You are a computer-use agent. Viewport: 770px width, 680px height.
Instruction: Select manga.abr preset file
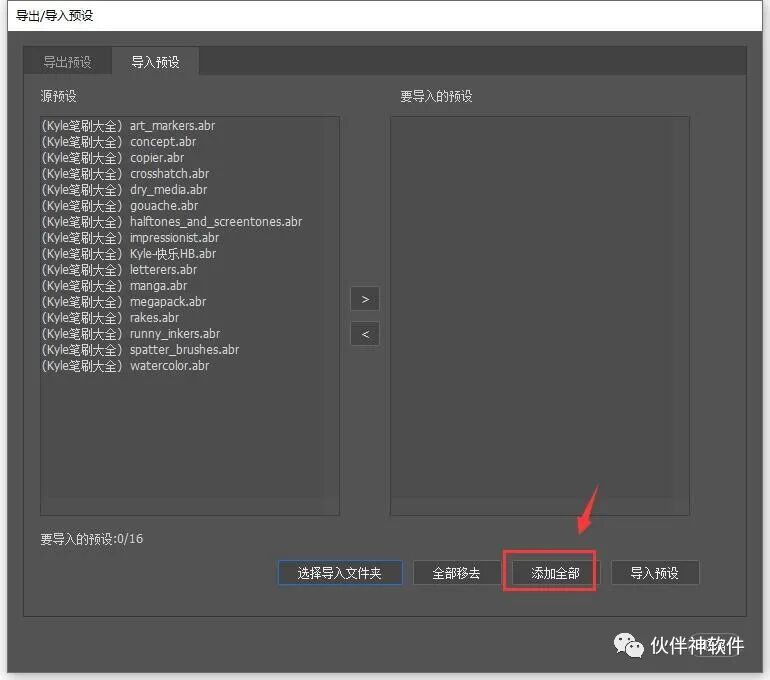(x=114, y=286)
